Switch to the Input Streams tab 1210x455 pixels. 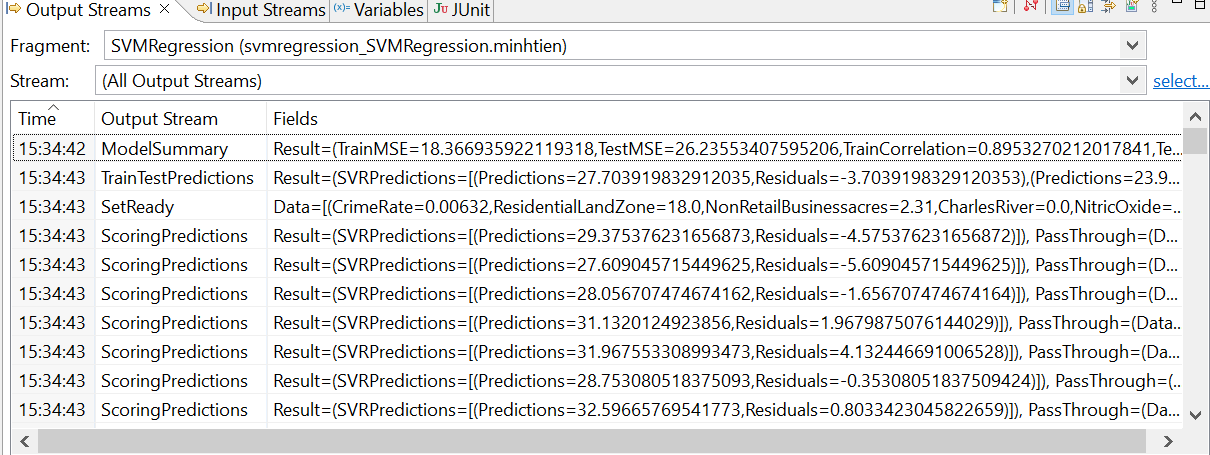click(x=262, y=10)
